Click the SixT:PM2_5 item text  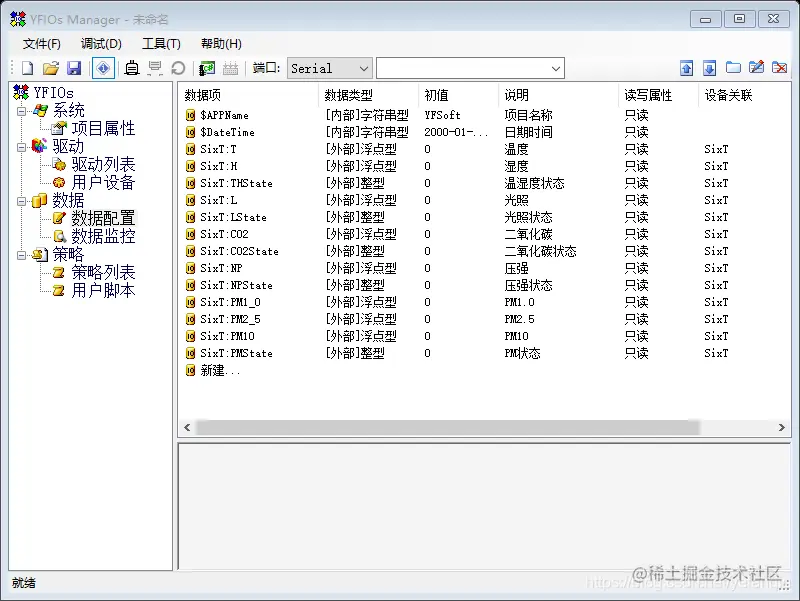(230, 319)
